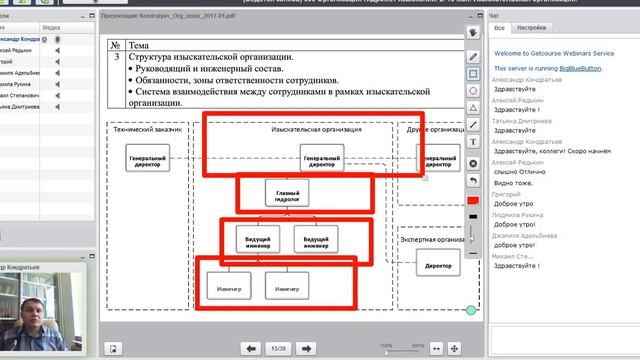Toggle Людмила Рухина audio icon

58,84
